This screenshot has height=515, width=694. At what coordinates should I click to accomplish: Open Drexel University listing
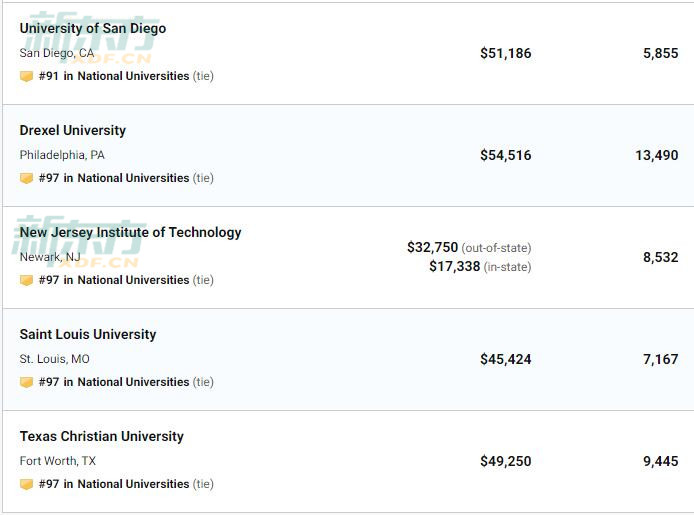coord(73,130)
